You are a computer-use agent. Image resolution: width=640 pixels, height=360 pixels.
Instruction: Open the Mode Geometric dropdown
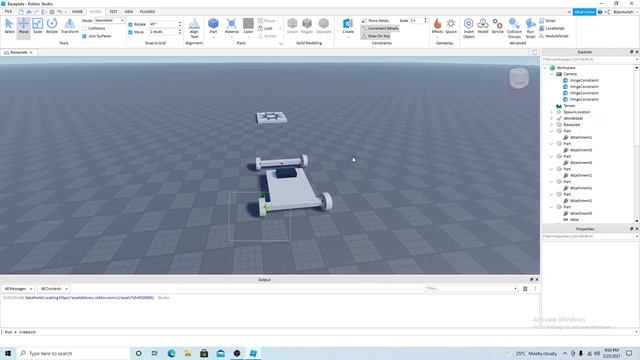tap(109, 20)
